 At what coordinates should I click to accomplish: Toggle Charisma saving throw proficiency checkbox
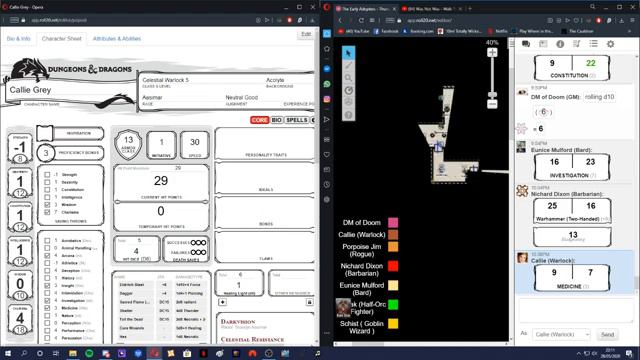47,212
